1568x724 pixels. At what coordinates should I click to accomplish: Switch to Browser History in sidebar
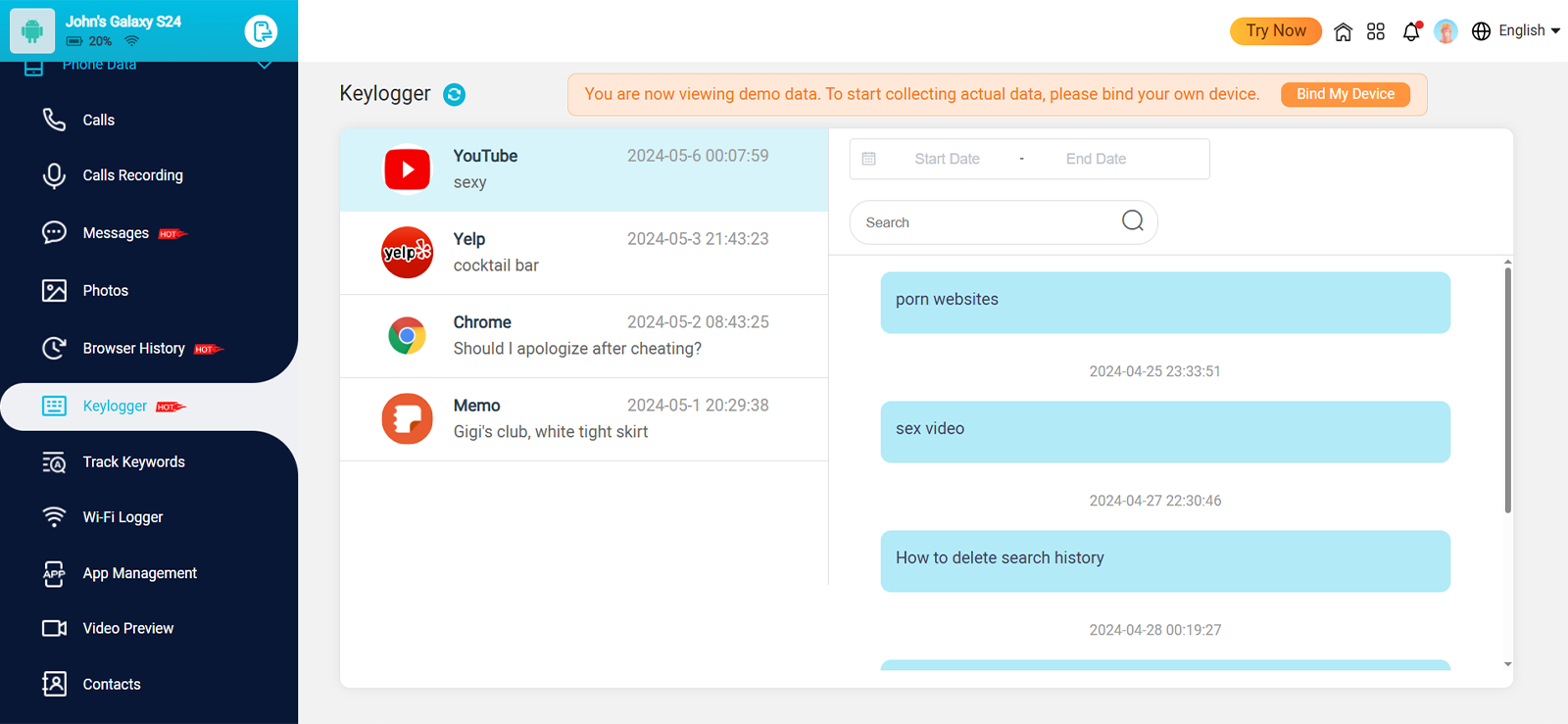[133, 349]
